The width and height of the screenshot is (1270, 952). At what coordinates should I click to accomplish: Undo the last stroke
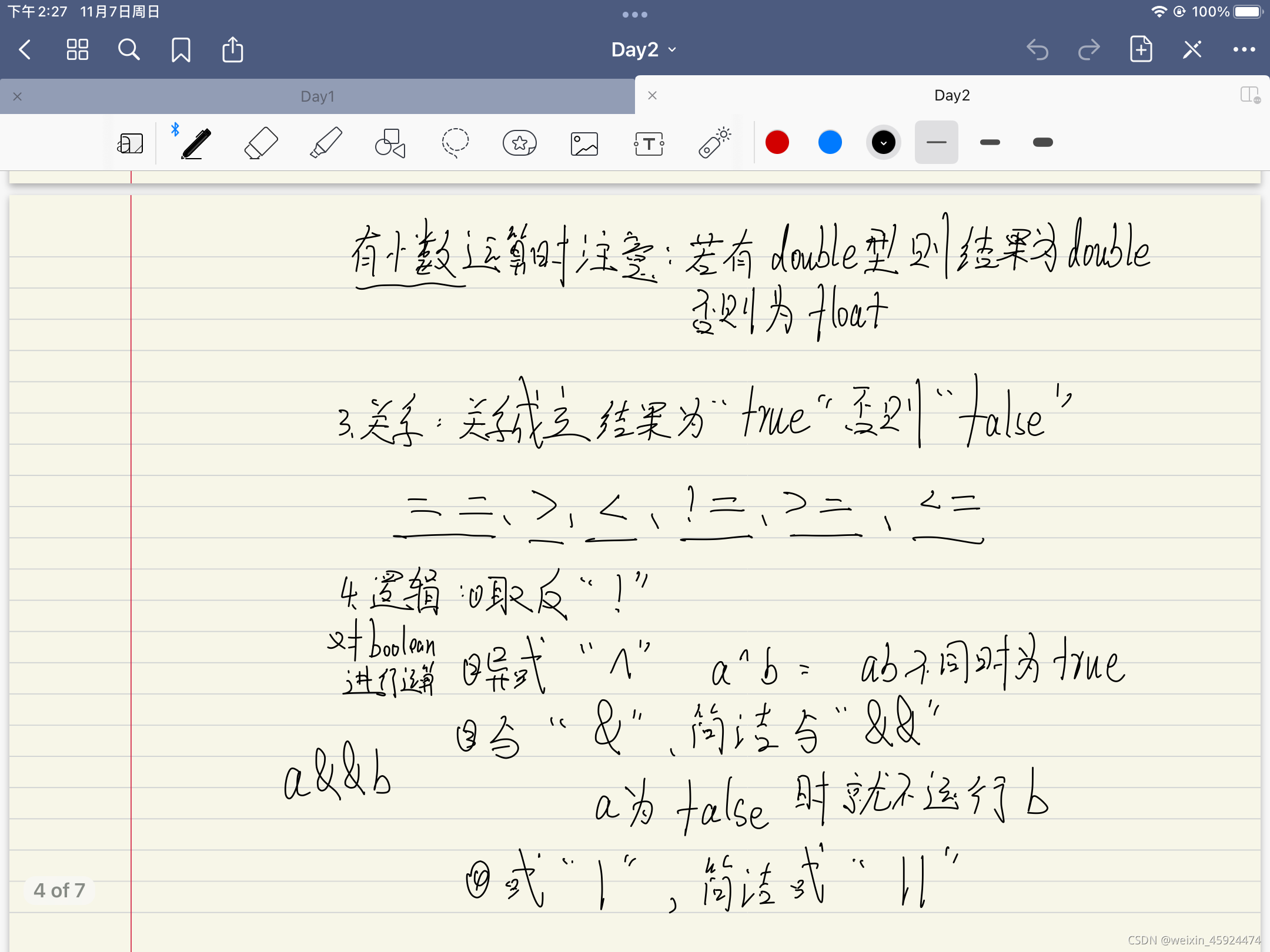coord(1038,50)
